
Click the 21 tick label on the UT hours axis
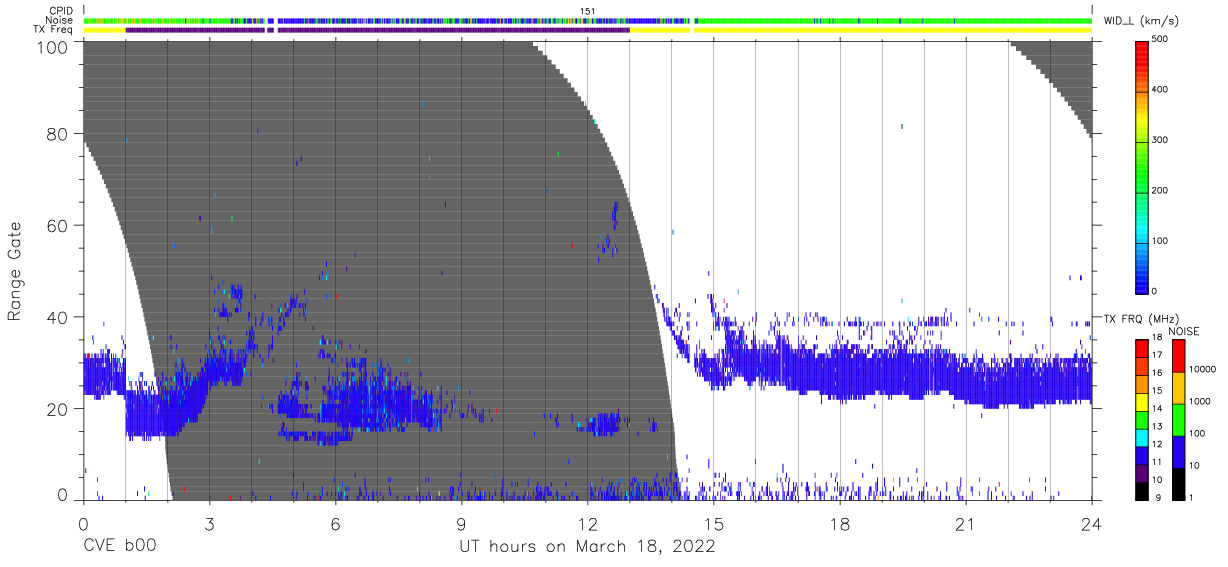[965, 523]
